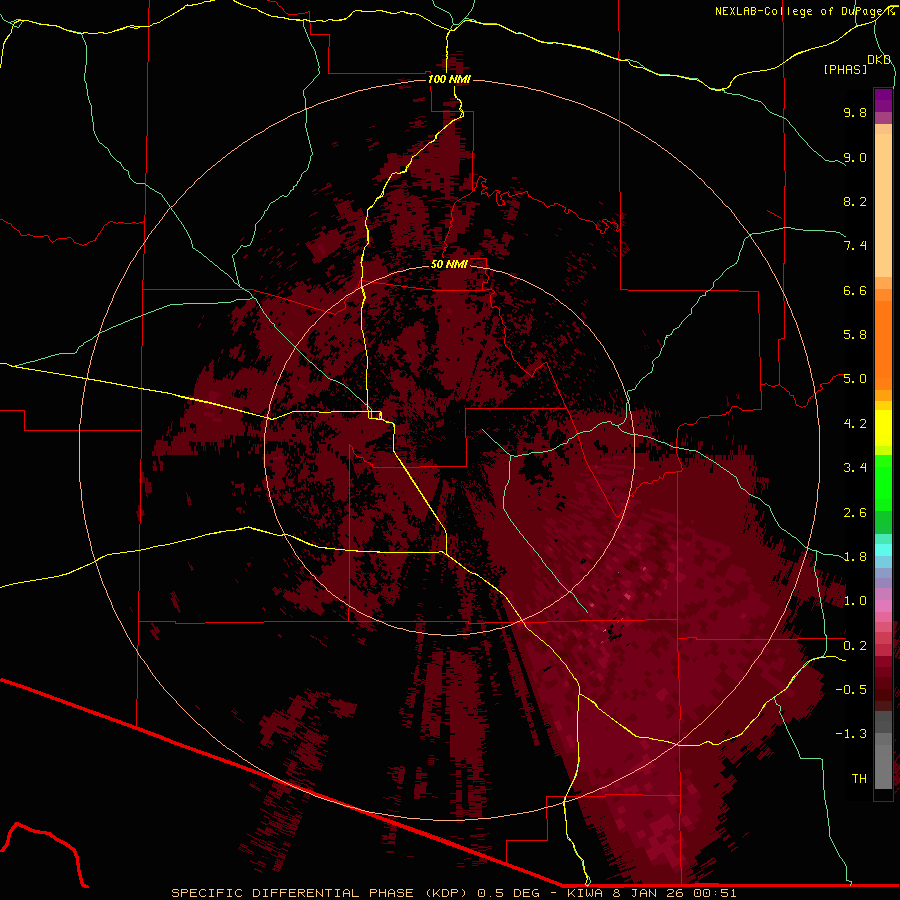This screenshot has height=900, width=900.
Task: Click the 2.6 scale value
Action: tap(855, 513)
